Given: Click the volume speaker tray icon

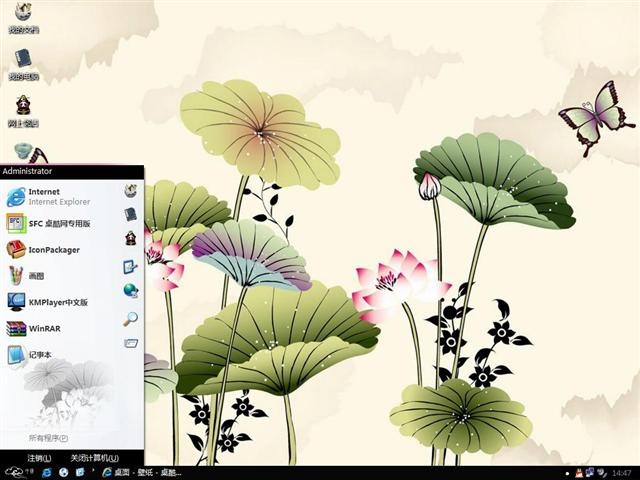Looking at the screenshot, I should 601,473.
